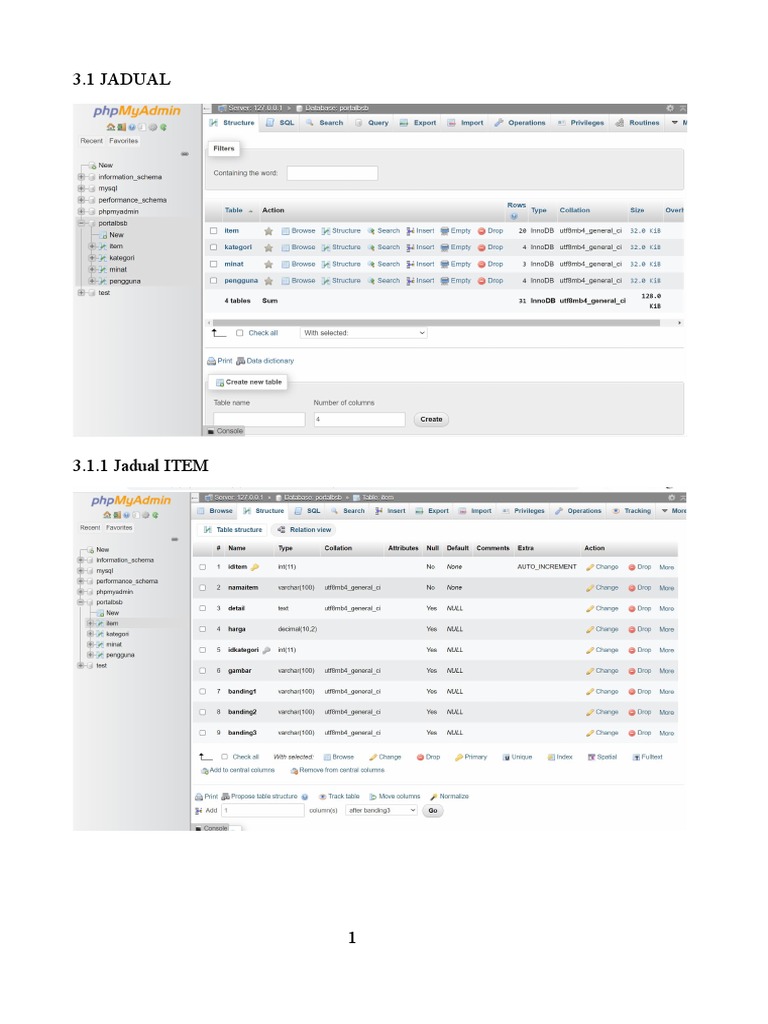Click the Table name field under Create new table
Image resolution: width=768 pixels, height=1024 pixels.
click(x=259, y=419)
